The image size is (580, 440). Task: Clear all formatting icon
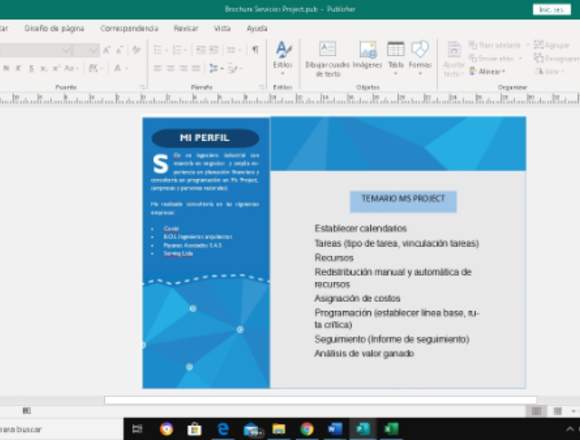tap(136, 50)
